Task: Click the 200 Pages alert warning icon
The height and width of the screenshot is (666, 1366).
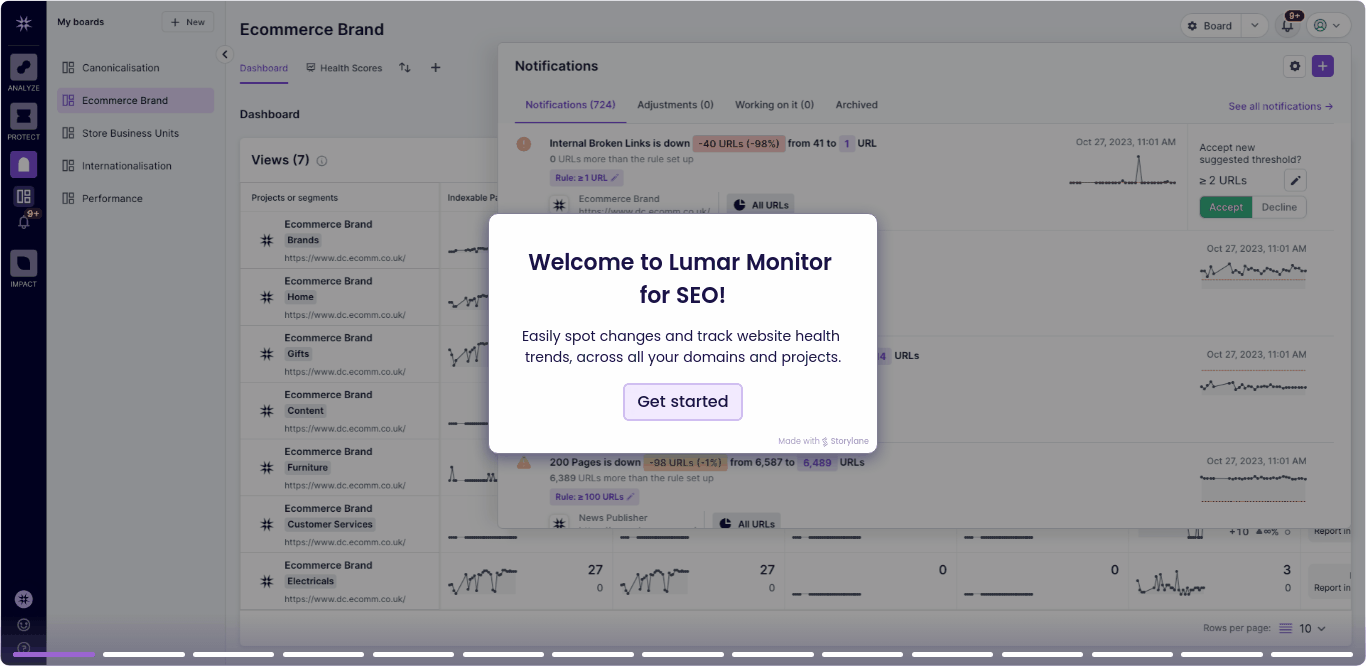Action: (524, 463)
